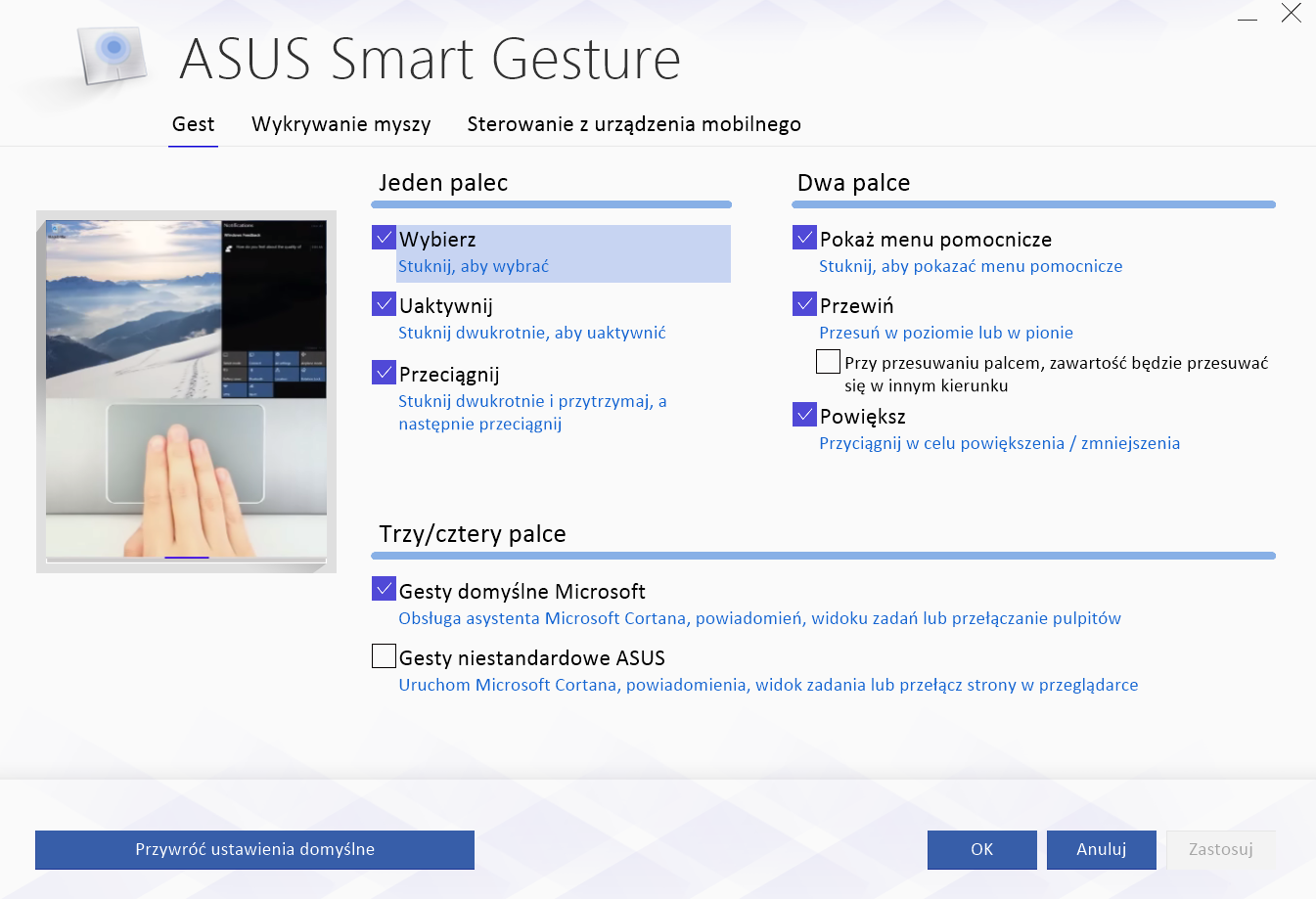This screenshot has width=1316, height=899.
Task: Click the Jeden palec section heading
Action: pos(443,183)
